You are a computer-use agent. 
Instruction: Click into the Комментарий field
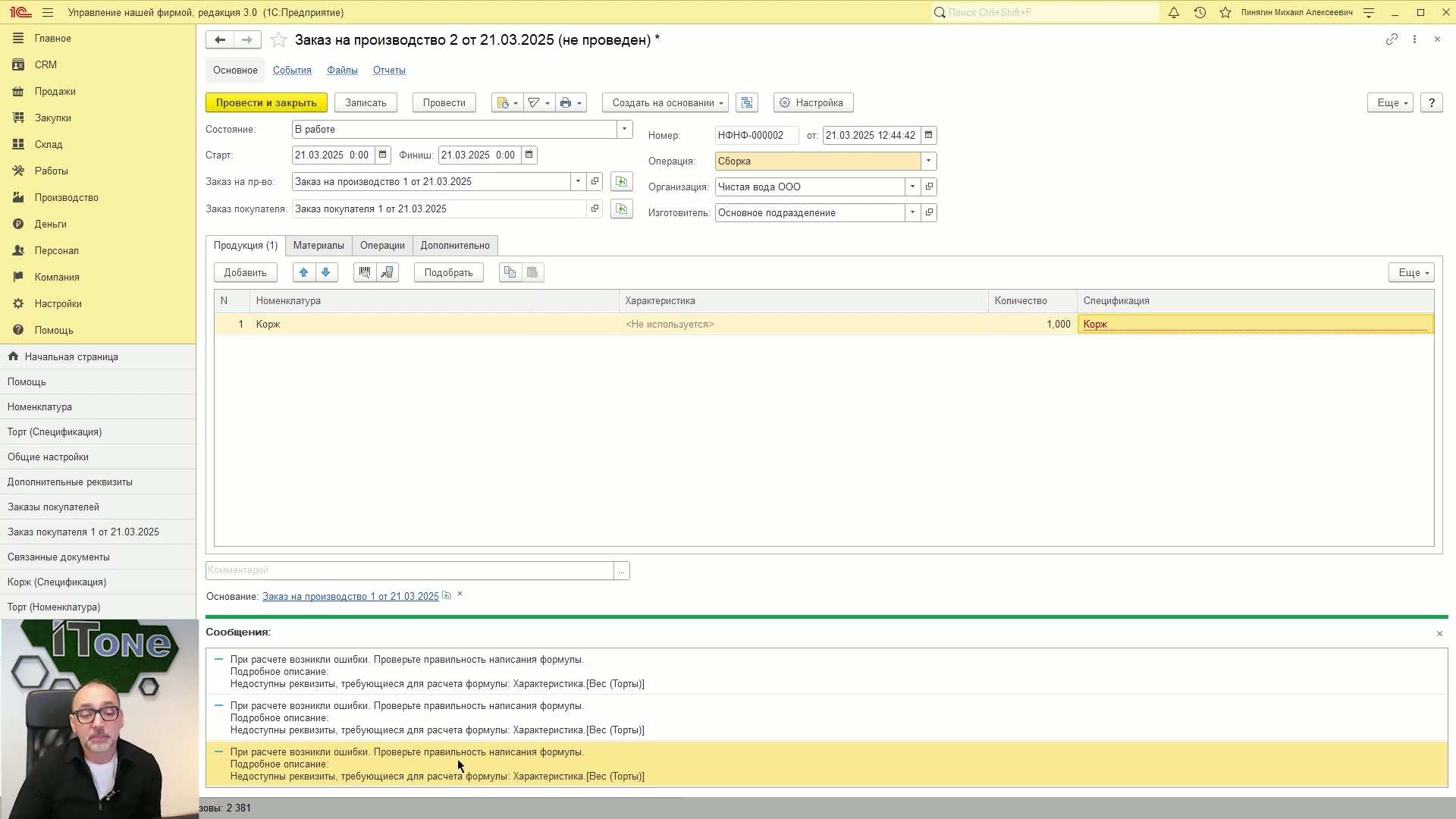(409, 570)
